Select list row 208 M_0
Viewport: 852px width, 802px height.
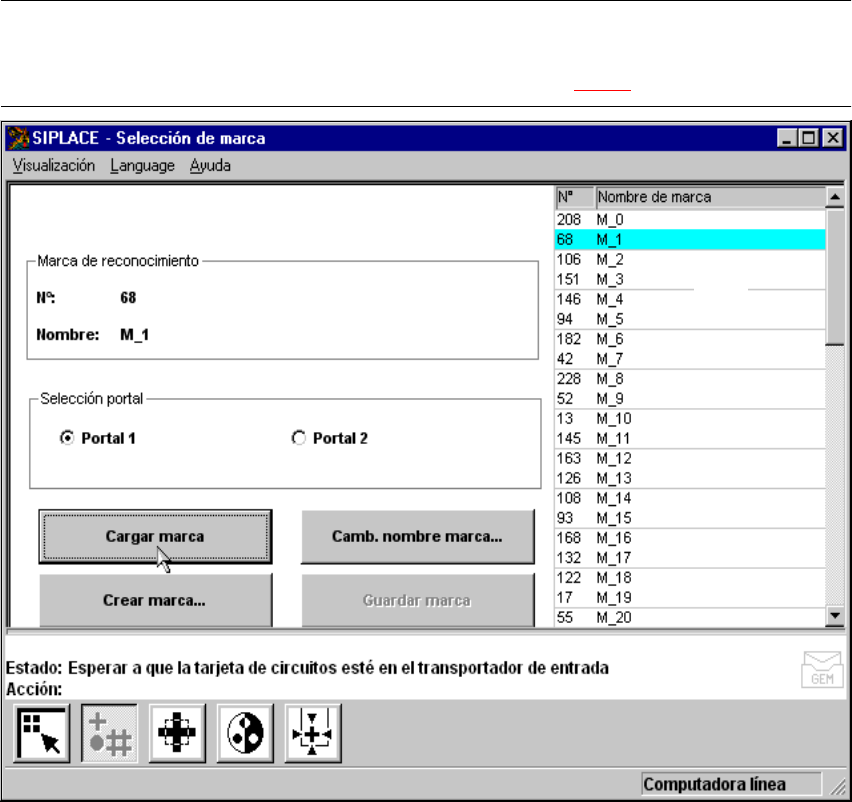click(x=690, y=220)
